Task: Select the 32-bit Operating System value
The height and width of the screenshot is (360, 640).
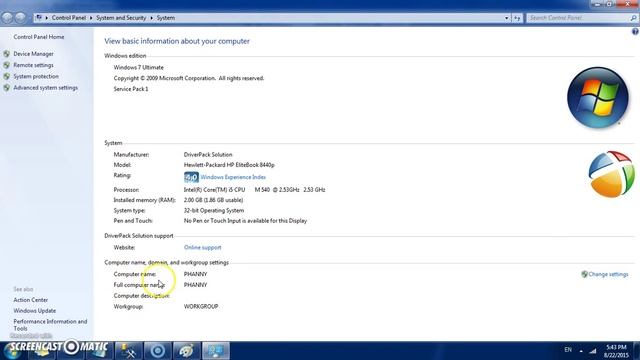Action: [x=214, y=211]
